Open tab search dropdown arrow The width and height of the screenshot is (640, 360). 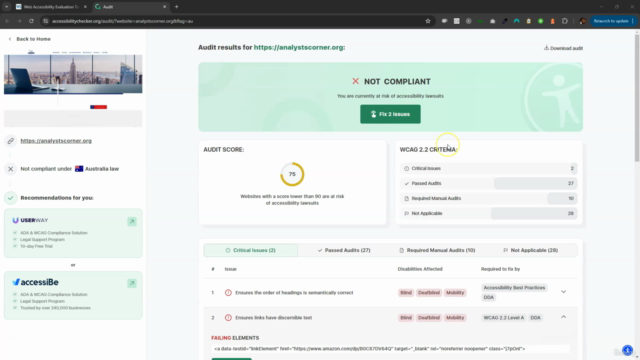(7, 7)
